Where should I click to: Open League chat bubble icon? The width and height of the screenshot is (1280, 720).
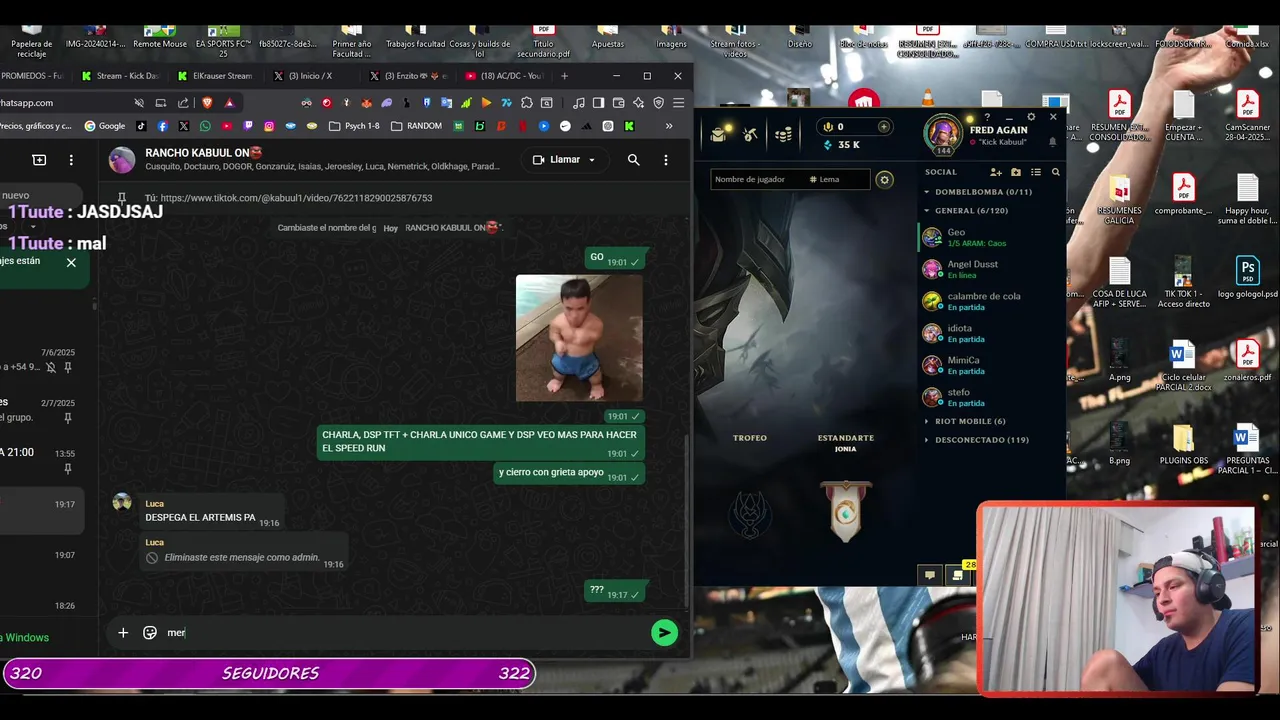(930, 575)
